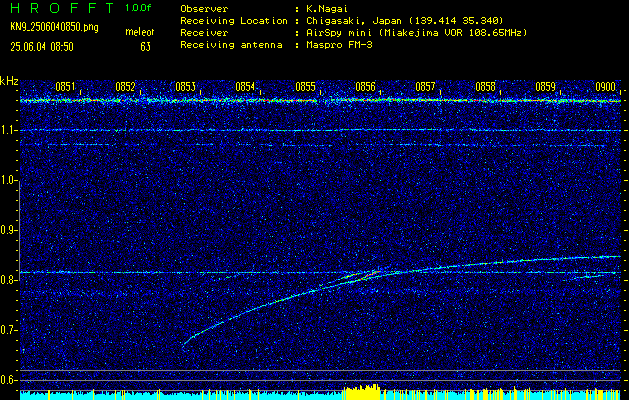Click the Receiving antenna label
Image resolution: width=629 pixels, height=400 pixels.
click(231, 45)
